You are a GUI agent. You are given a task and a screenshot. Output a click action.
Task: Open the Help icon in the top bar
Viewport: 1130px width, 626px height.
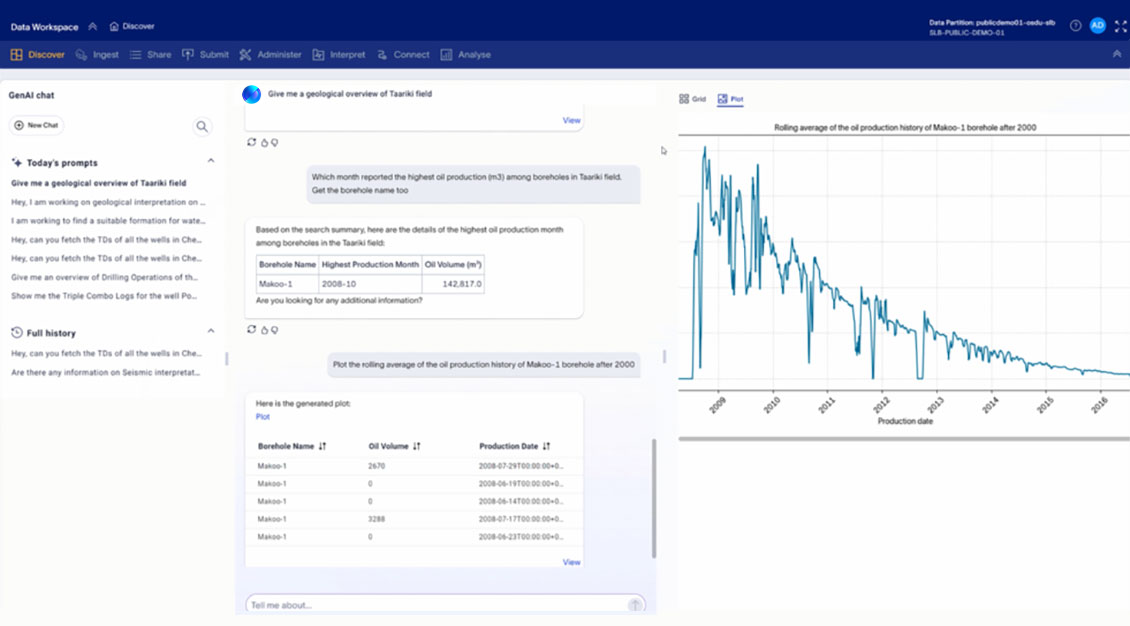pyautogui.click(x=1073, y=25)
